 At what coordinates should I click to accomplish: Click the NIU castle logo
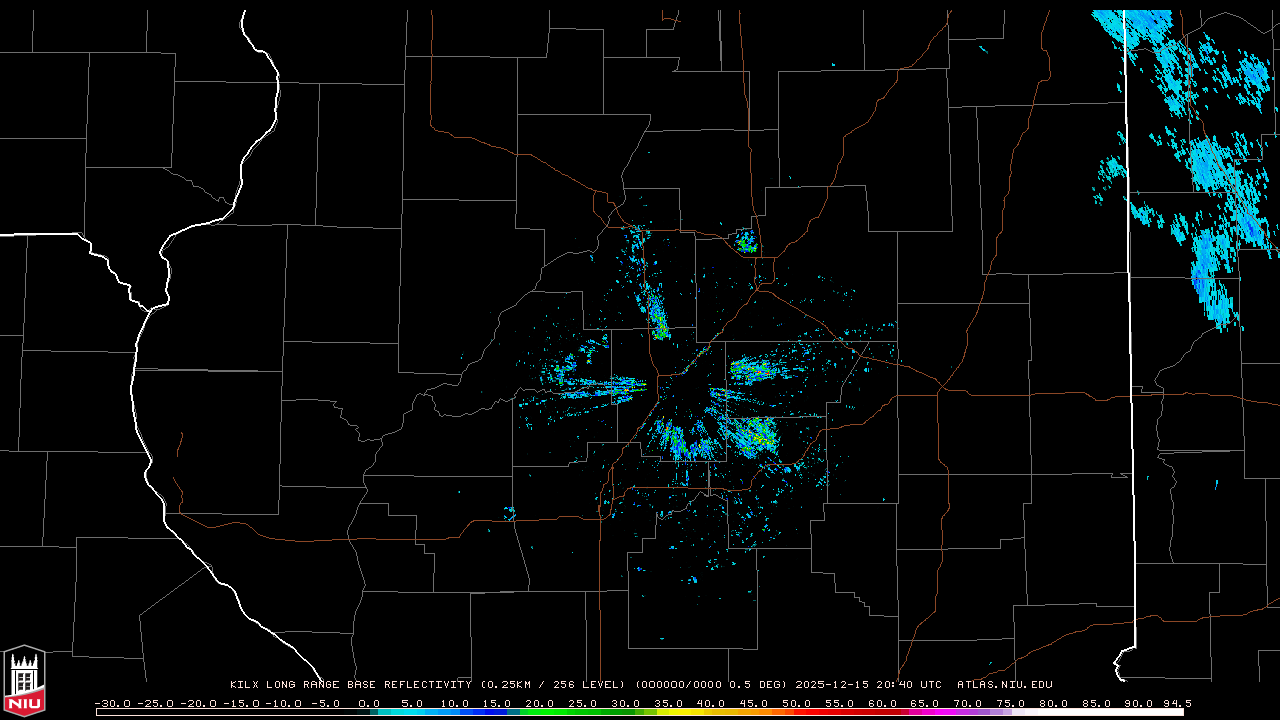pos(24,682)
